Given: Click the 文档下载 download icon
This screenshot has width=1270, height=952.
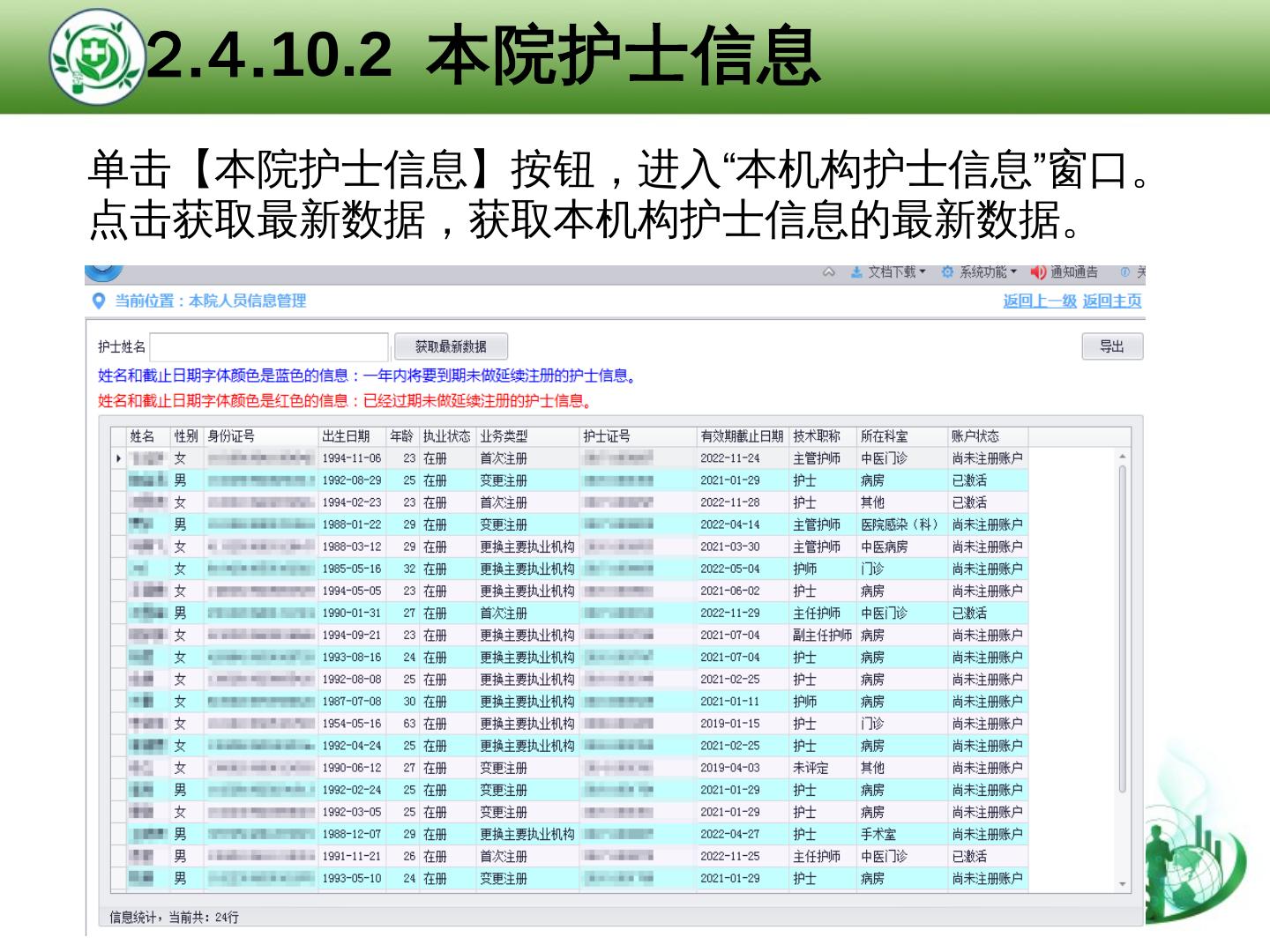Looking at the screenshot, I should pyautogui.click(x=855, y=272).
